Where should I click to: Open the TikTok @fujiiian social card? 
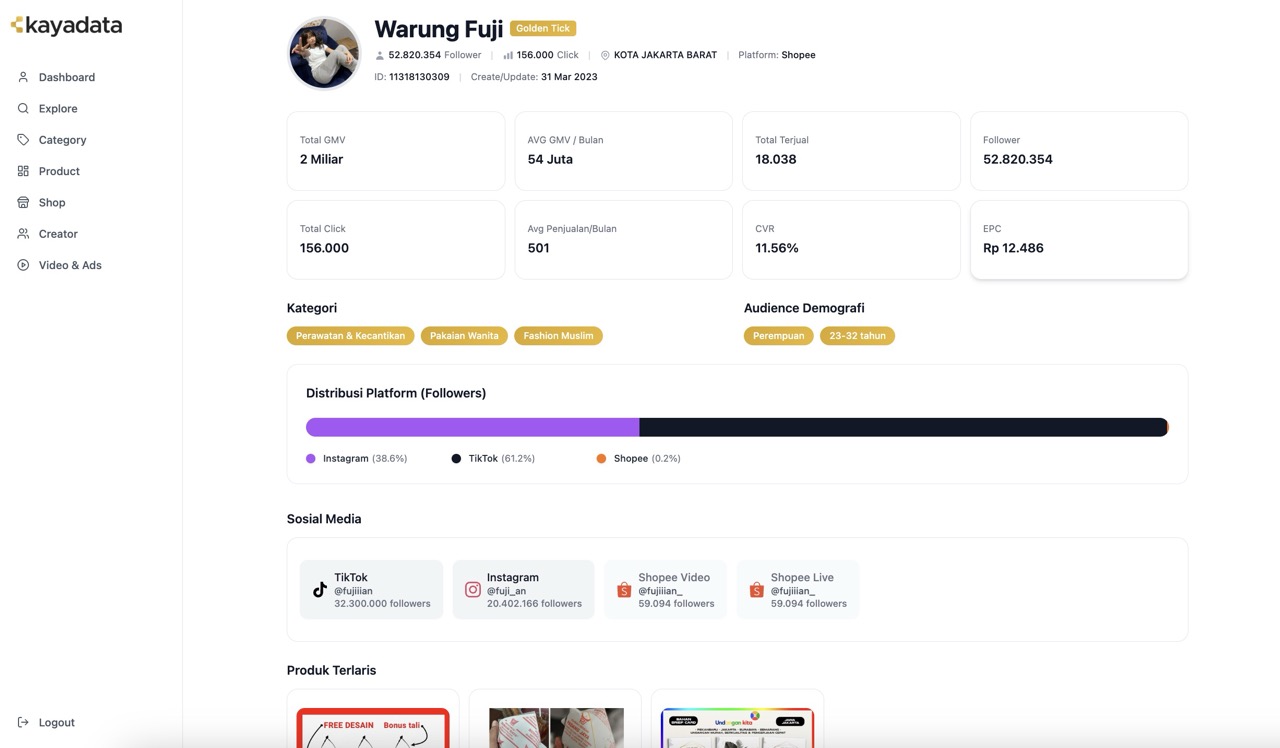371,590
